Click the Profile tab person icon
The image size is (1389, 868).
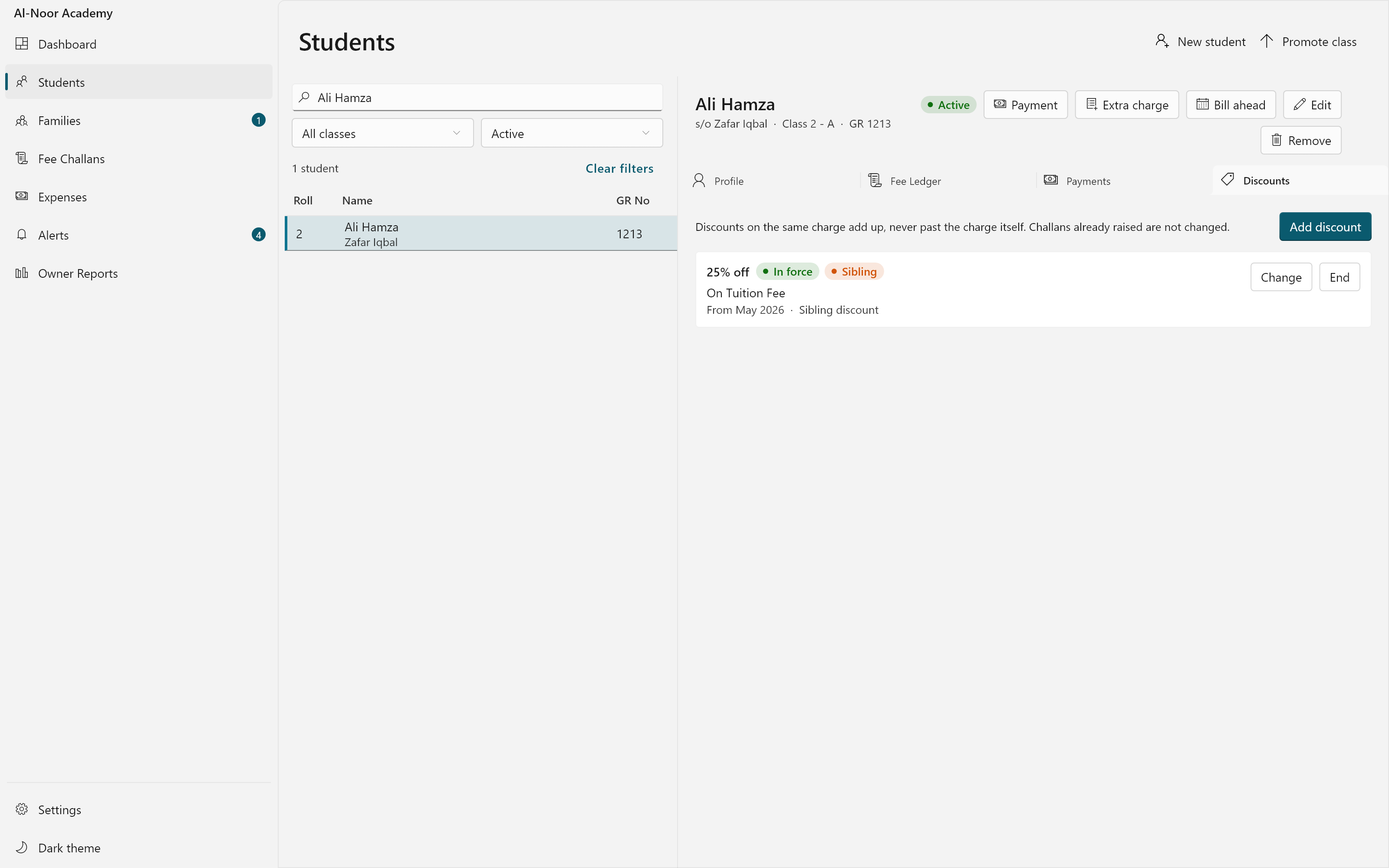click(x=698, y=180)
